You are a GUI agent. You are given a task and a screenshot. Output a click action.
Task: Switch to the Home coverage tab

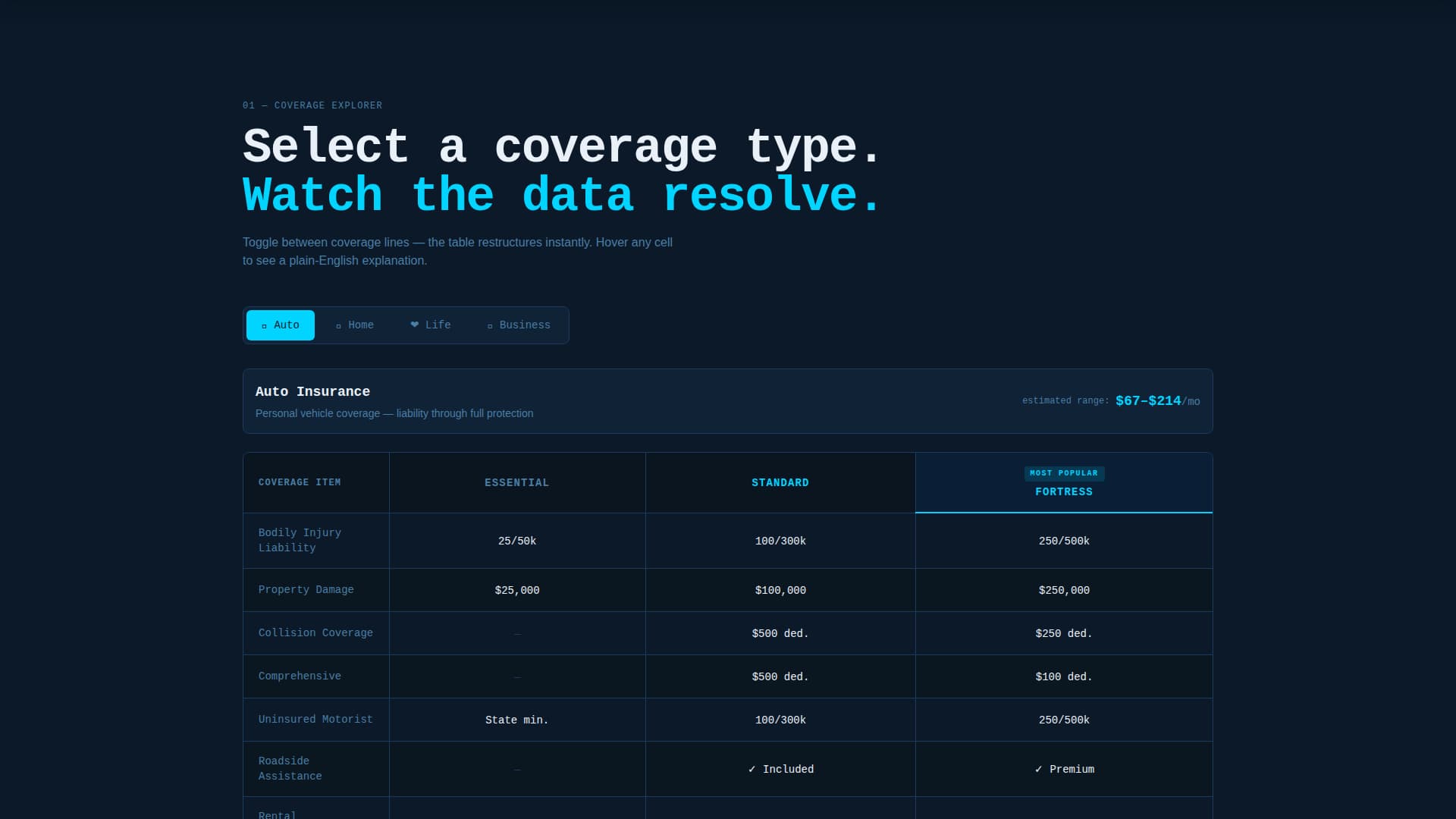click(x=355, y=325)
